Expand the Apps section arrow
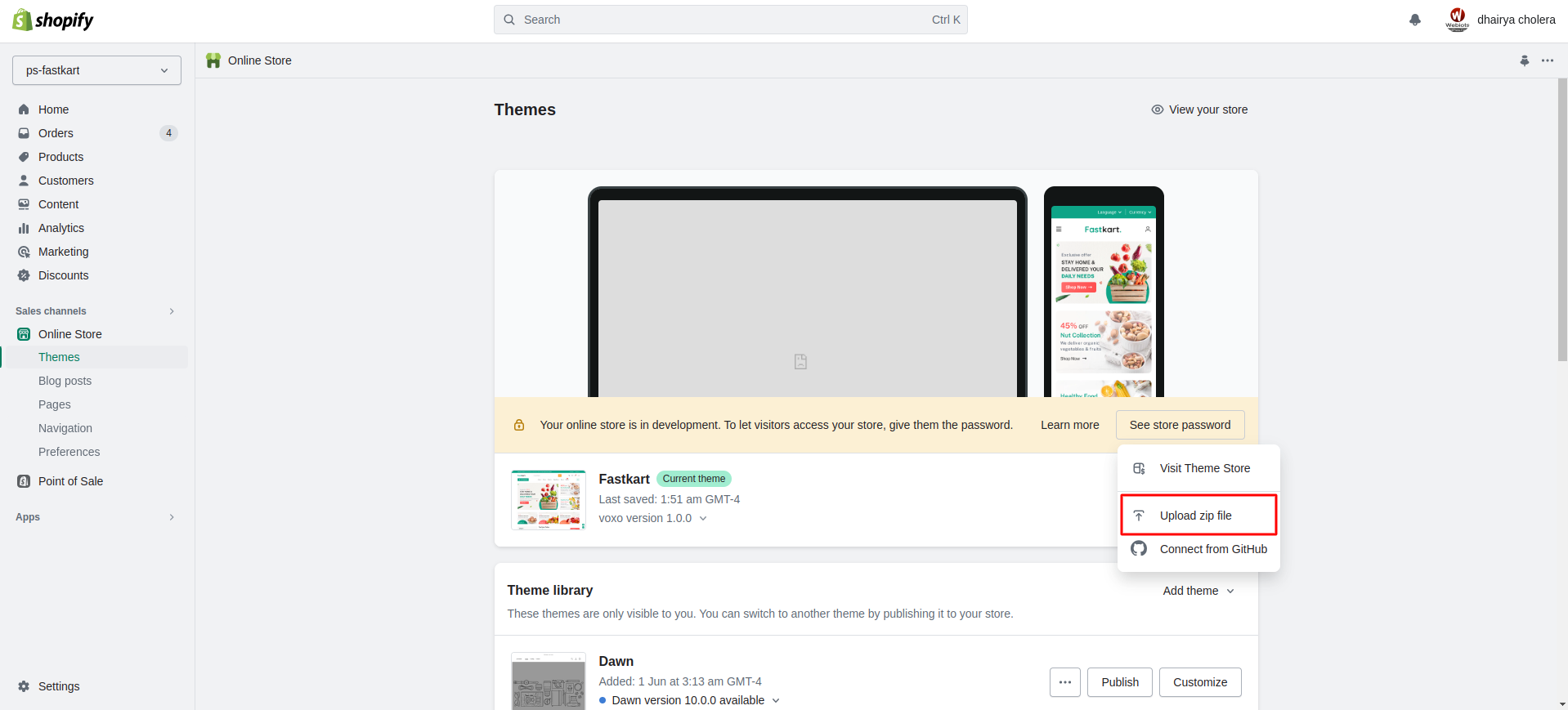The height and width of the screenshot is (710, 1568). click(172, 517)
